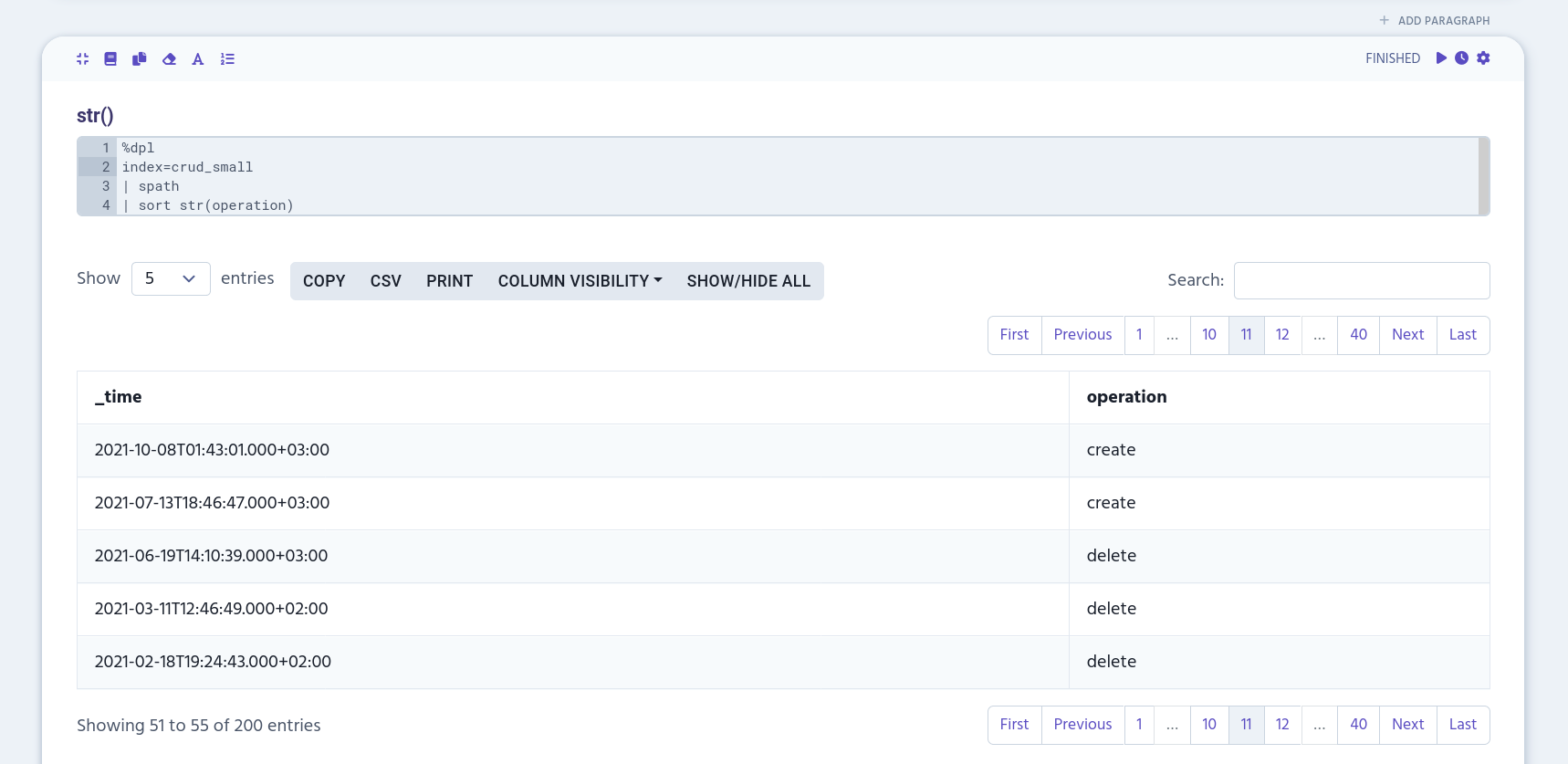Click the str() paragraph title

(x=95, y=116)
